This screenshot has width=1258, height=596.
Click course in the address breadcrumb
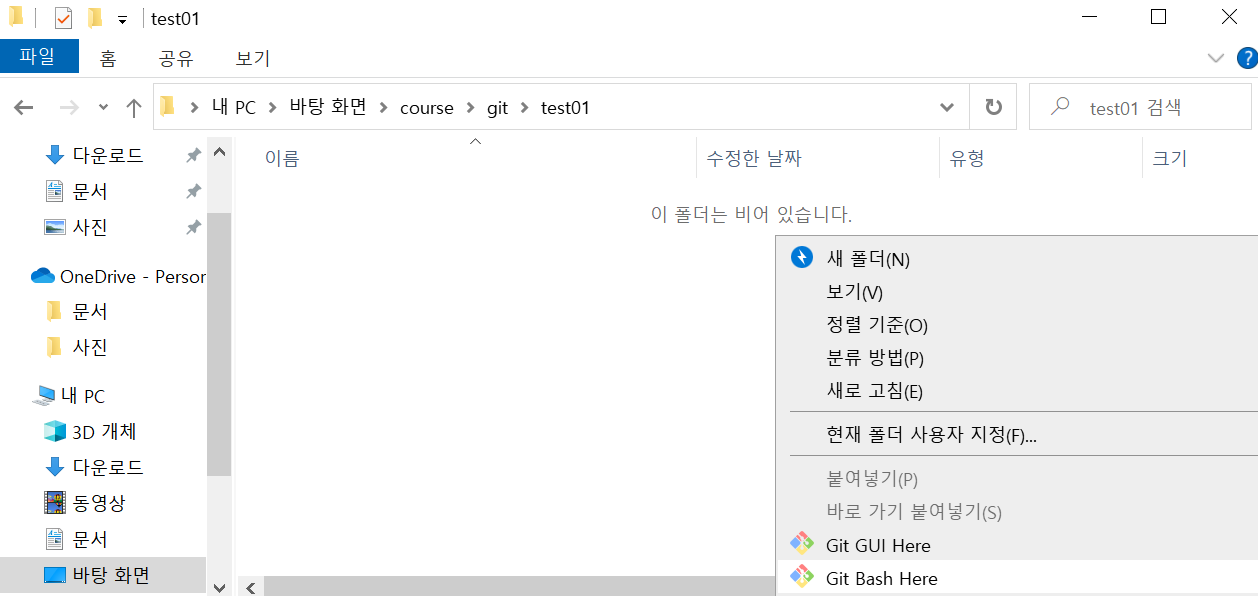[x=427, y=107]
